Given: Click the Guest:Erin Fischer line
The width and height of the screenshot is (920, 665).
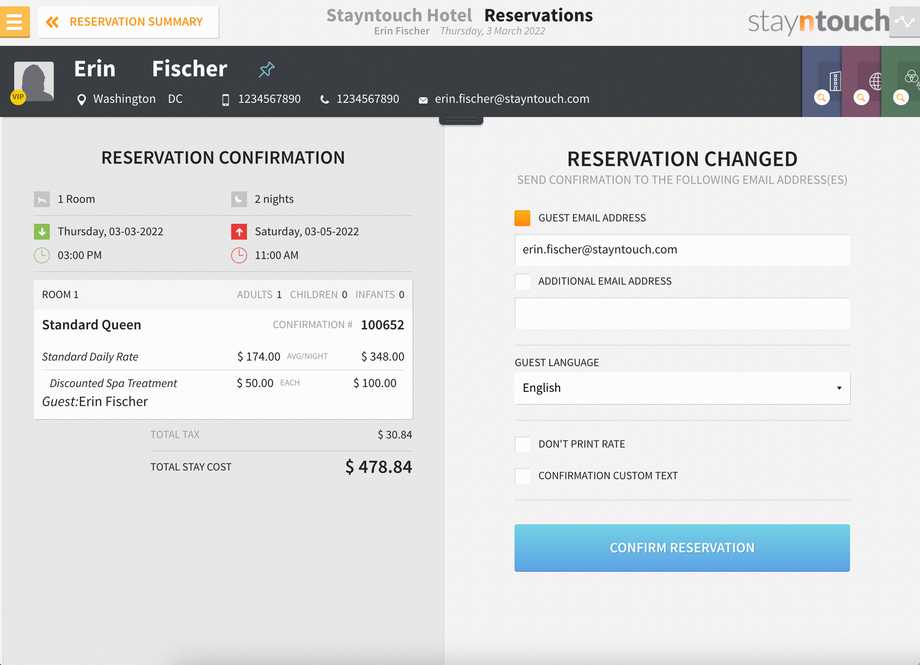Looking at the screenshot, I should [x=95, y=402].
